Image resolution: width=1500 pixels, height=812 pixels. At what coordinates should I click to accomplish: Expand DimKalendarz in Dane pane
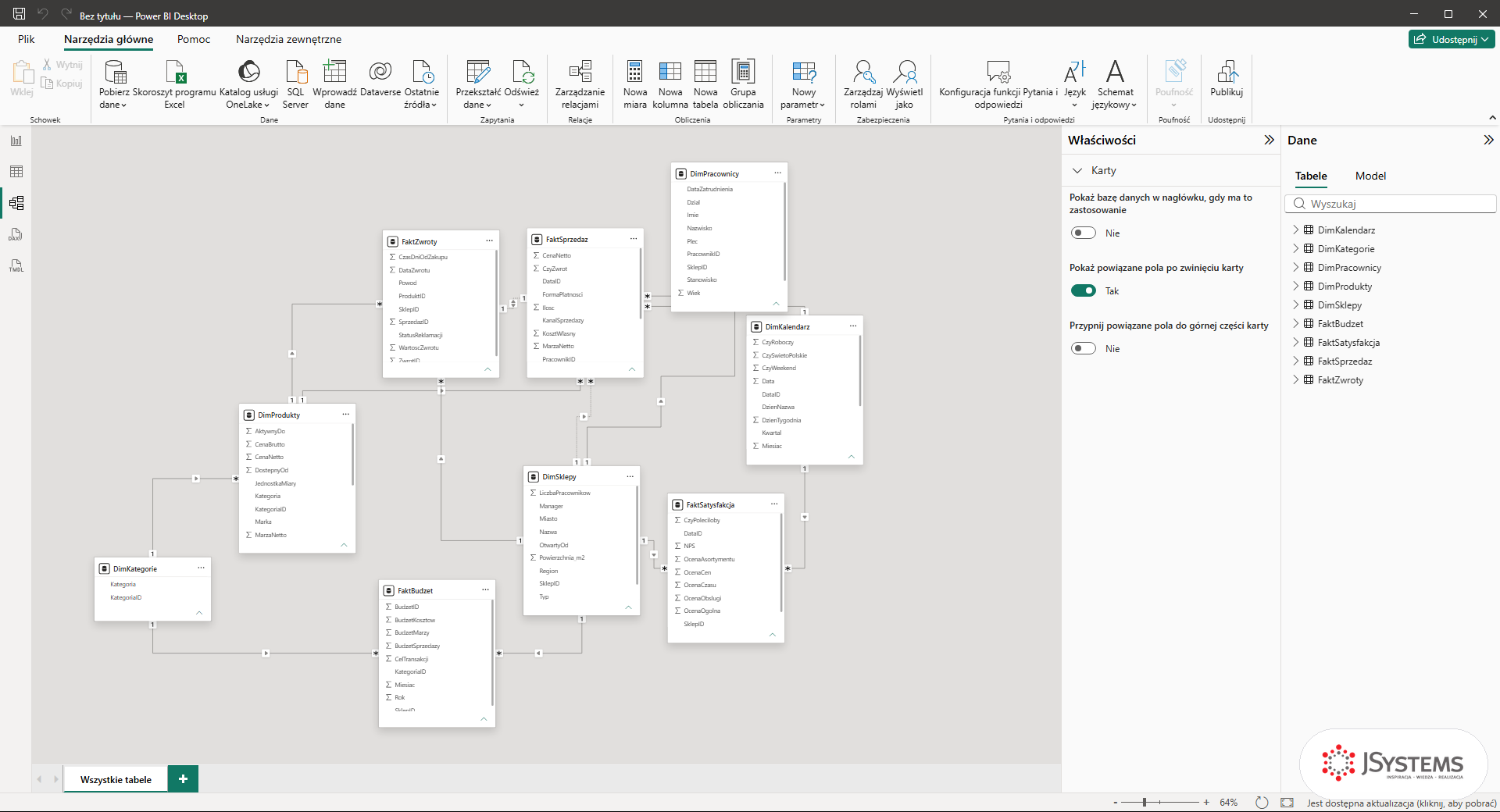click(1296, 230)
